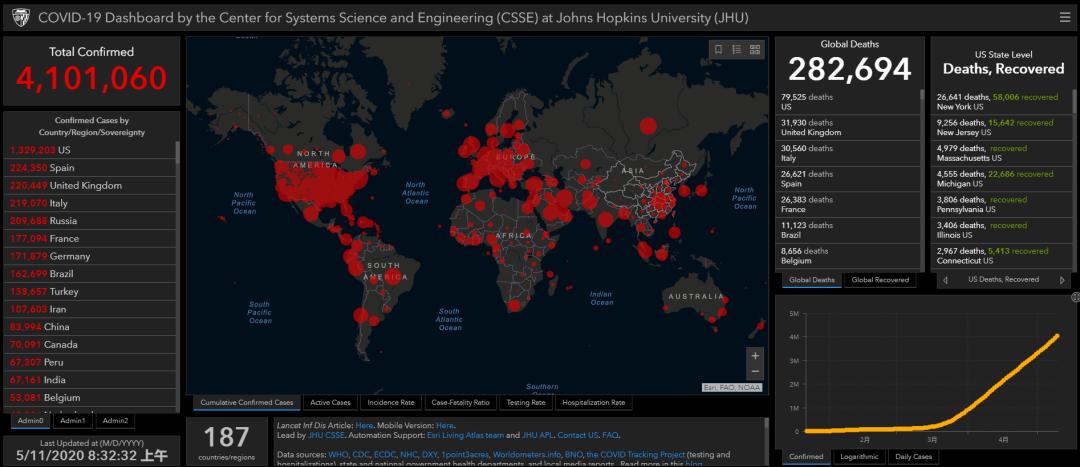Switch map to Case-Fatality Ratio

(460, 402)
